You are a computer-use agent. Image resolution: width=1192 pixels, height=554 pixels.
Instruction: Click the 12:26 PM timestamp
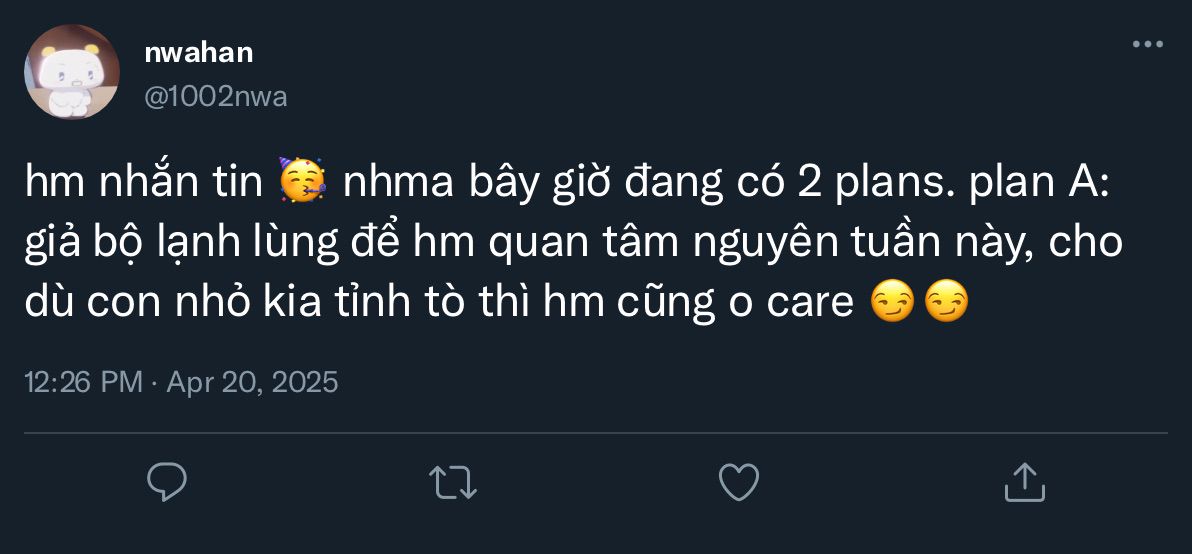(x=82, y=381)
